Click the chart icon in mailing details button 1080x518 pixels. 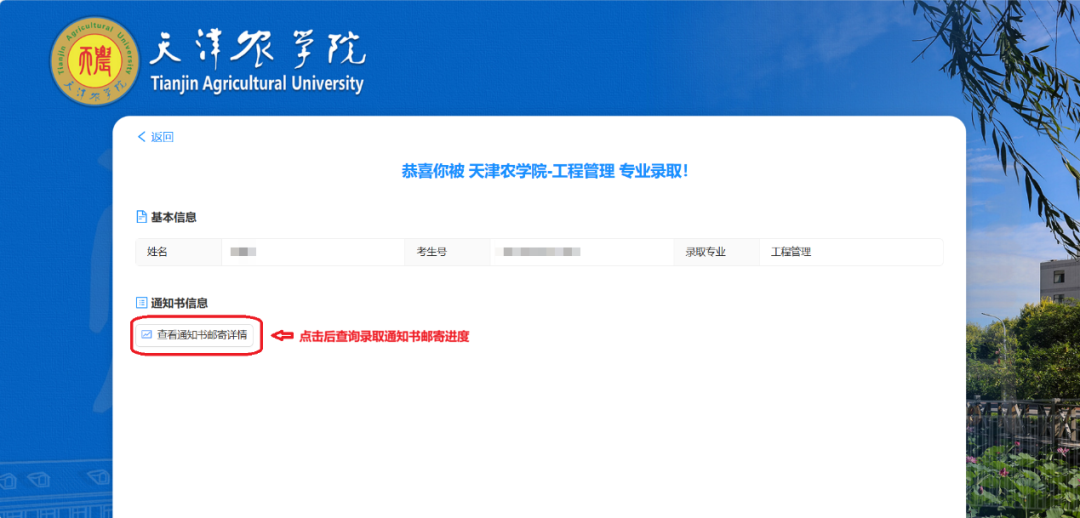point(146,335)
